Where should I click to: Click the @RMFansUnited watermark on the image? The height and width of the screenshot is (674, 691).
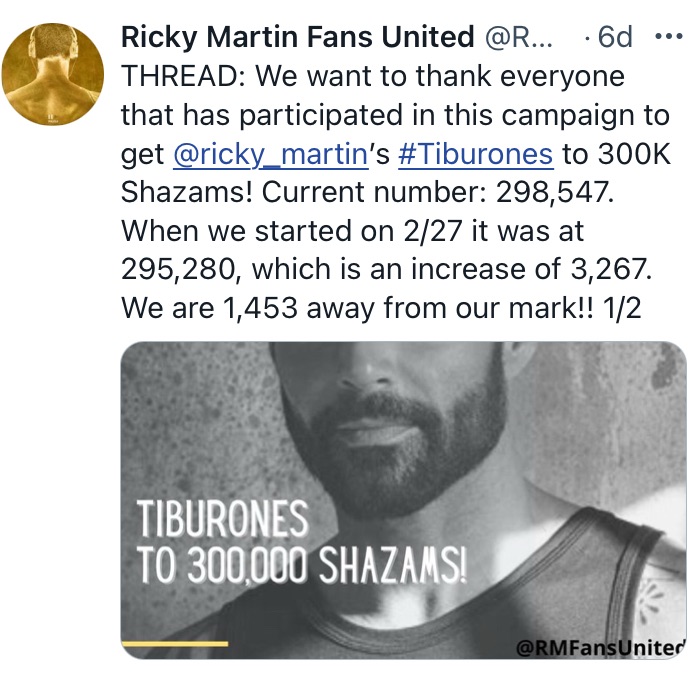(600, 648)
